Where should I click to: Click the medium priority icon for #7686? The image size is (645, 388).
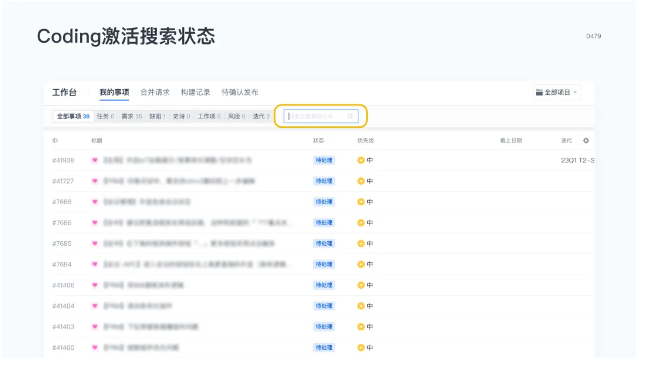[x=361, y=223]
